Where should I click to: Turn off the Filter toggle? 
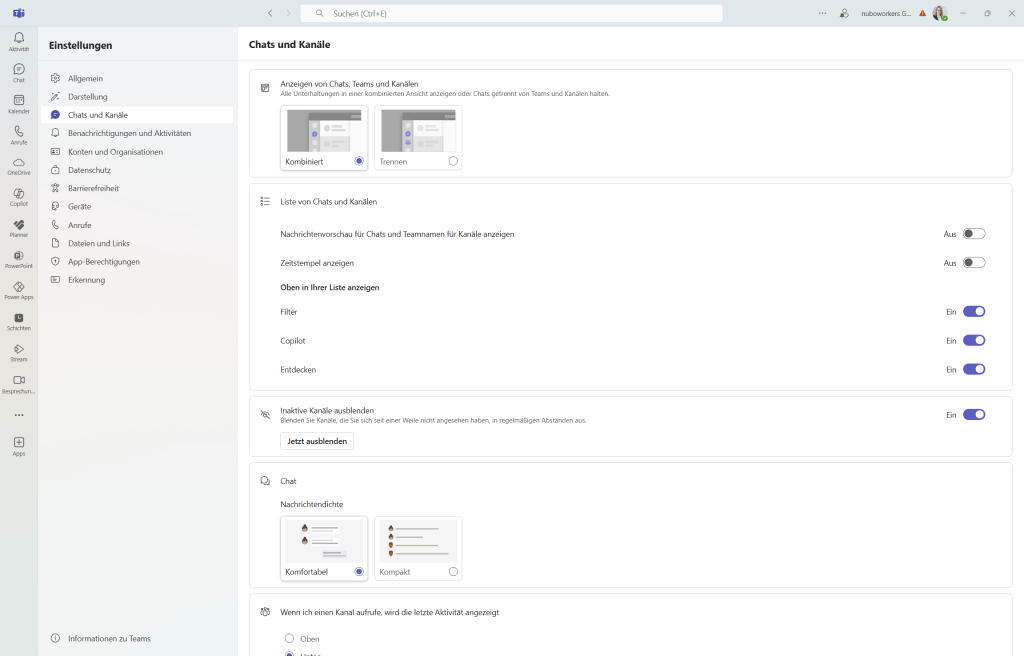[974, 312]
